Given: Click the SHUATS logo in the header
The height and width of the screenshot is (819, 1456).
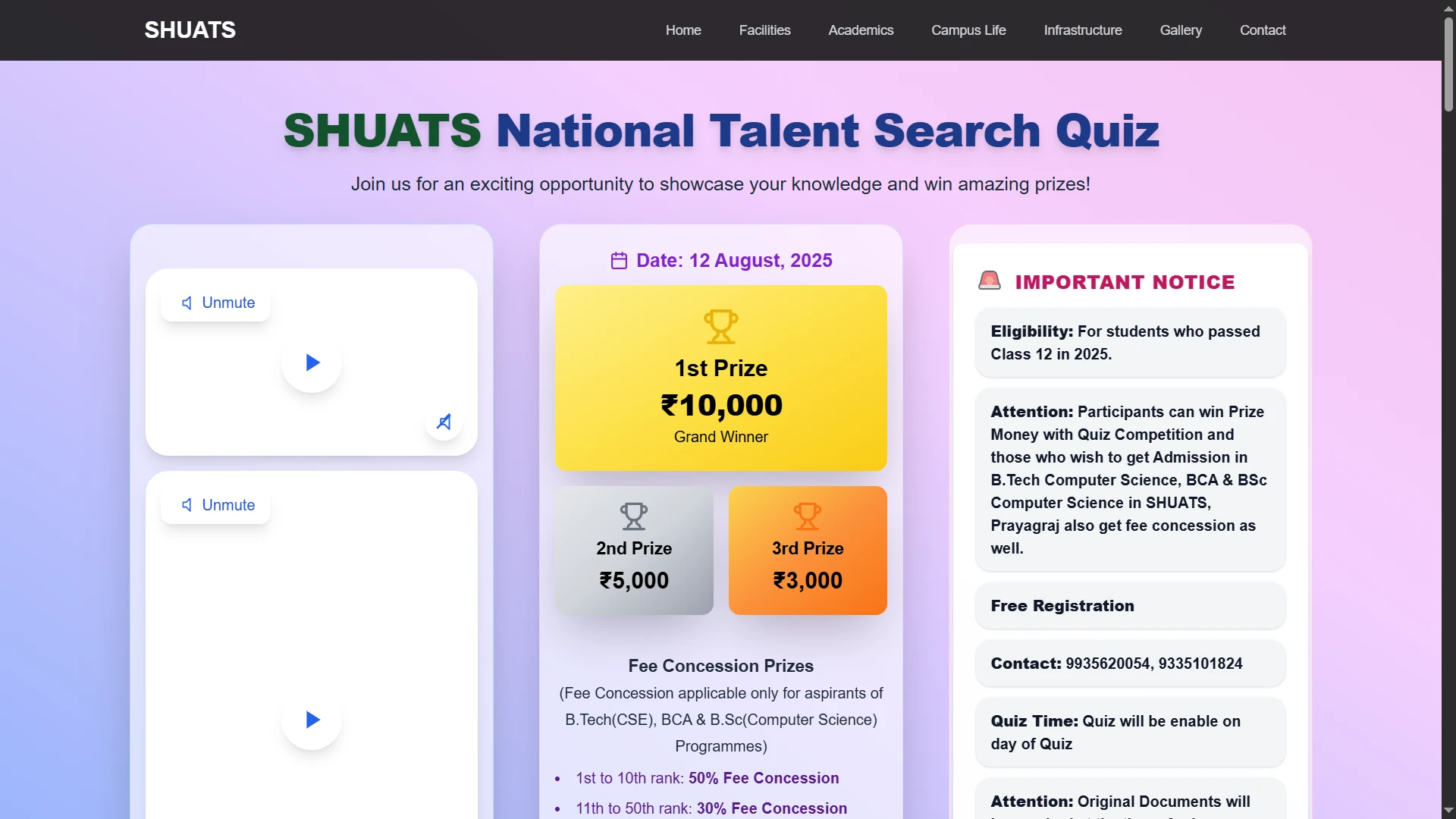Looking at the screenshot, I should (x=189, y=30).
